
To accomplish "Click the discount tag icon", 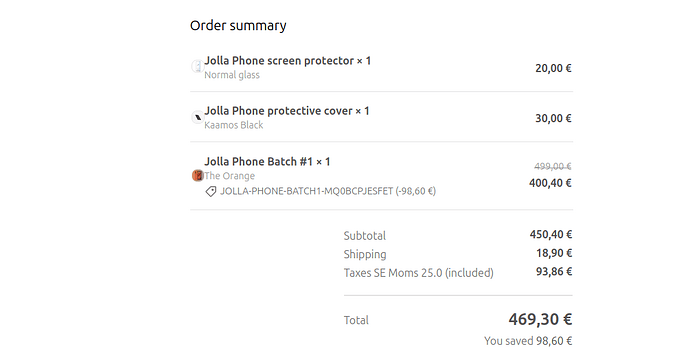I will (211, 192).
